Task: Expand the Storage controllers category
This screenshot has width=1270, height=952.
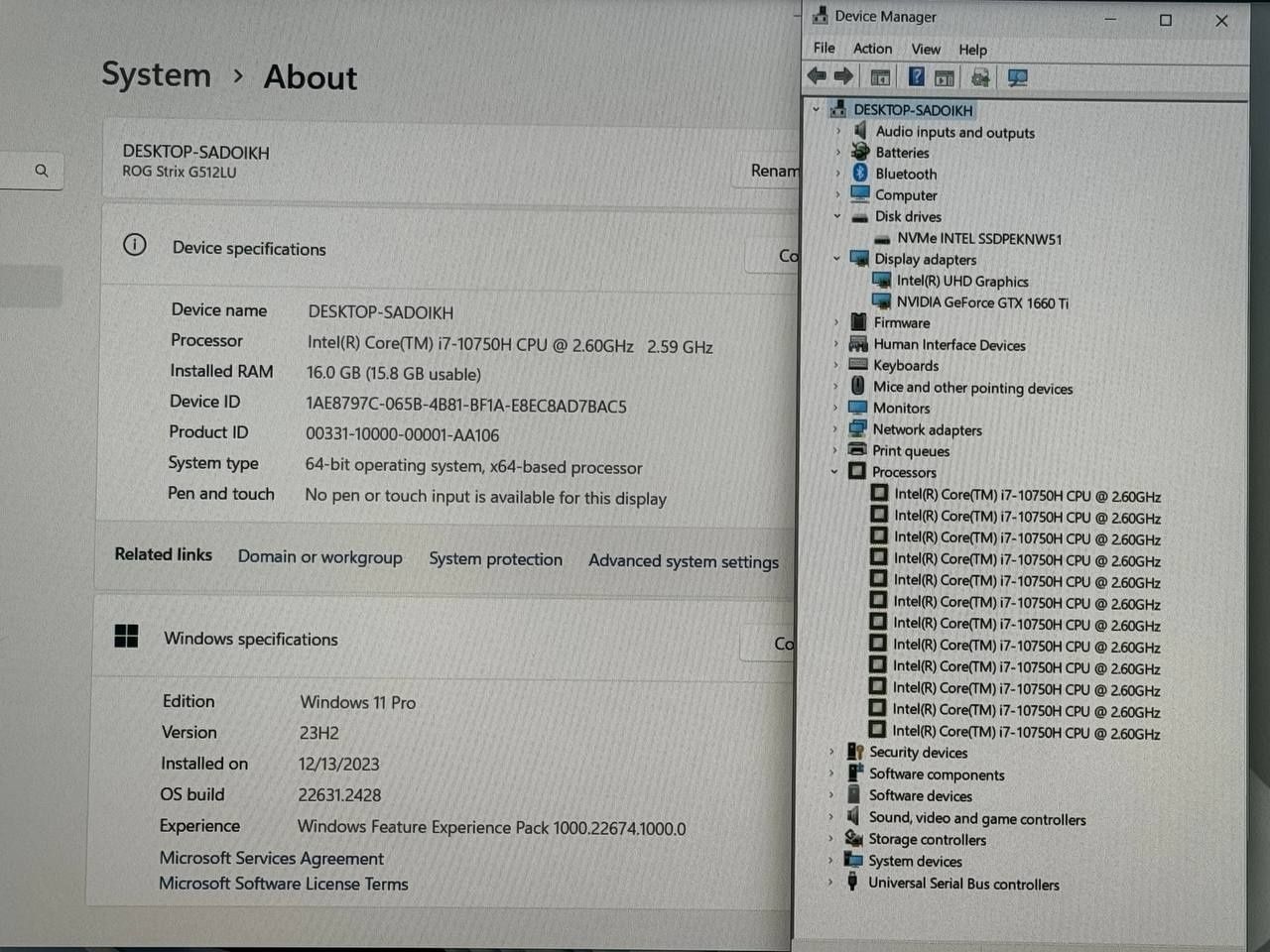Action: [x=830, y=838]
